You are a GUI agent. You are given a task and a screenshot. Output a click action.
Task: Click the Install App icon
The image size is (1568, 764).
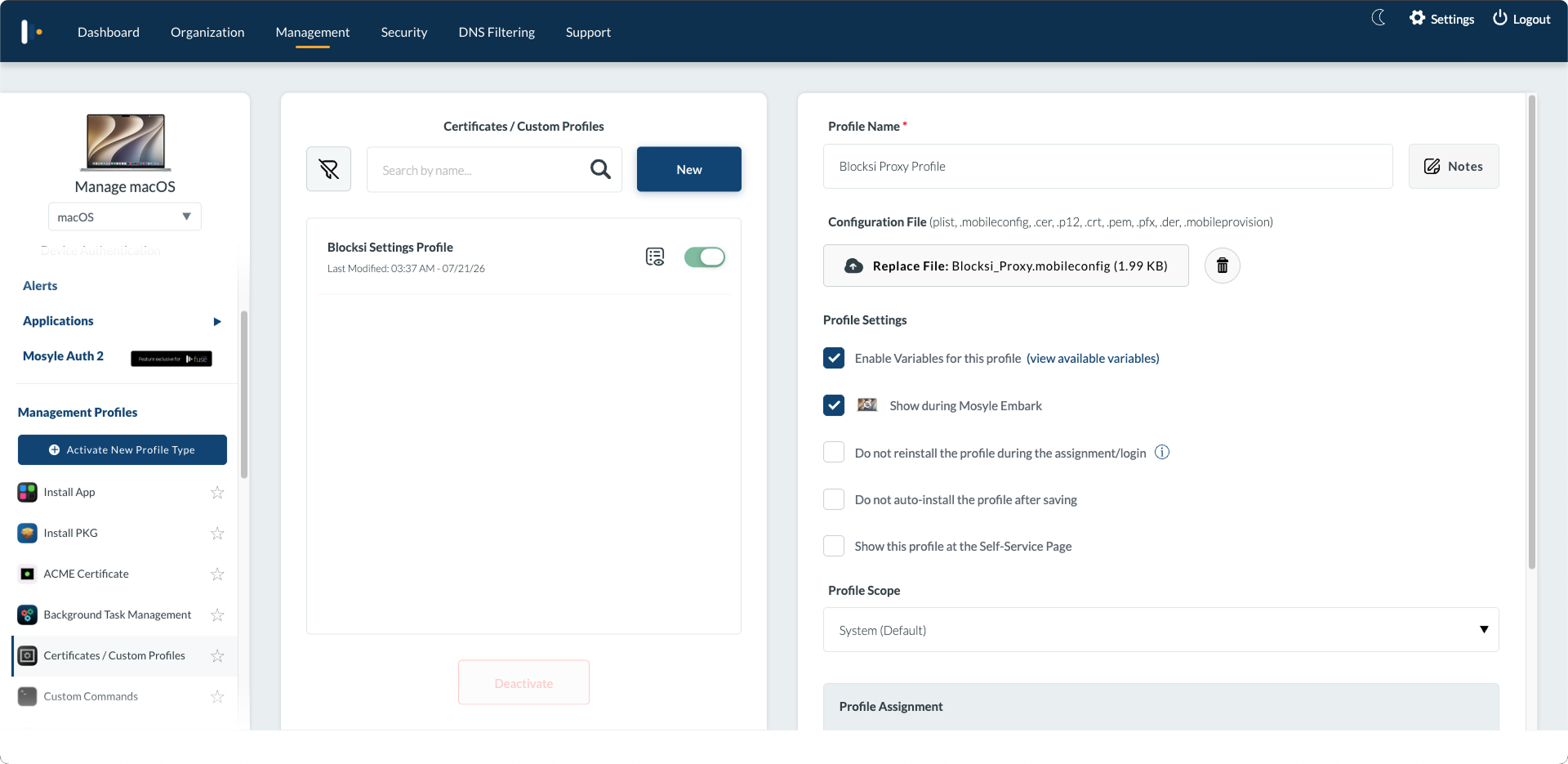(x=28, y=492)
